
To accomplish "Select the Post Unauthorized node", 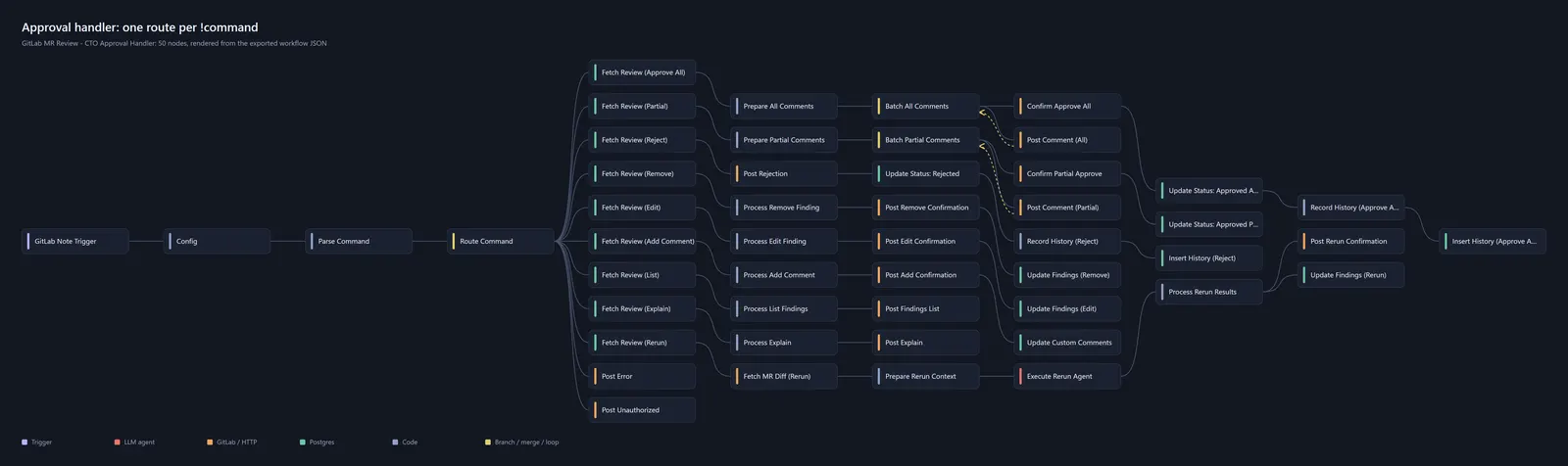I will pos(642,410).
